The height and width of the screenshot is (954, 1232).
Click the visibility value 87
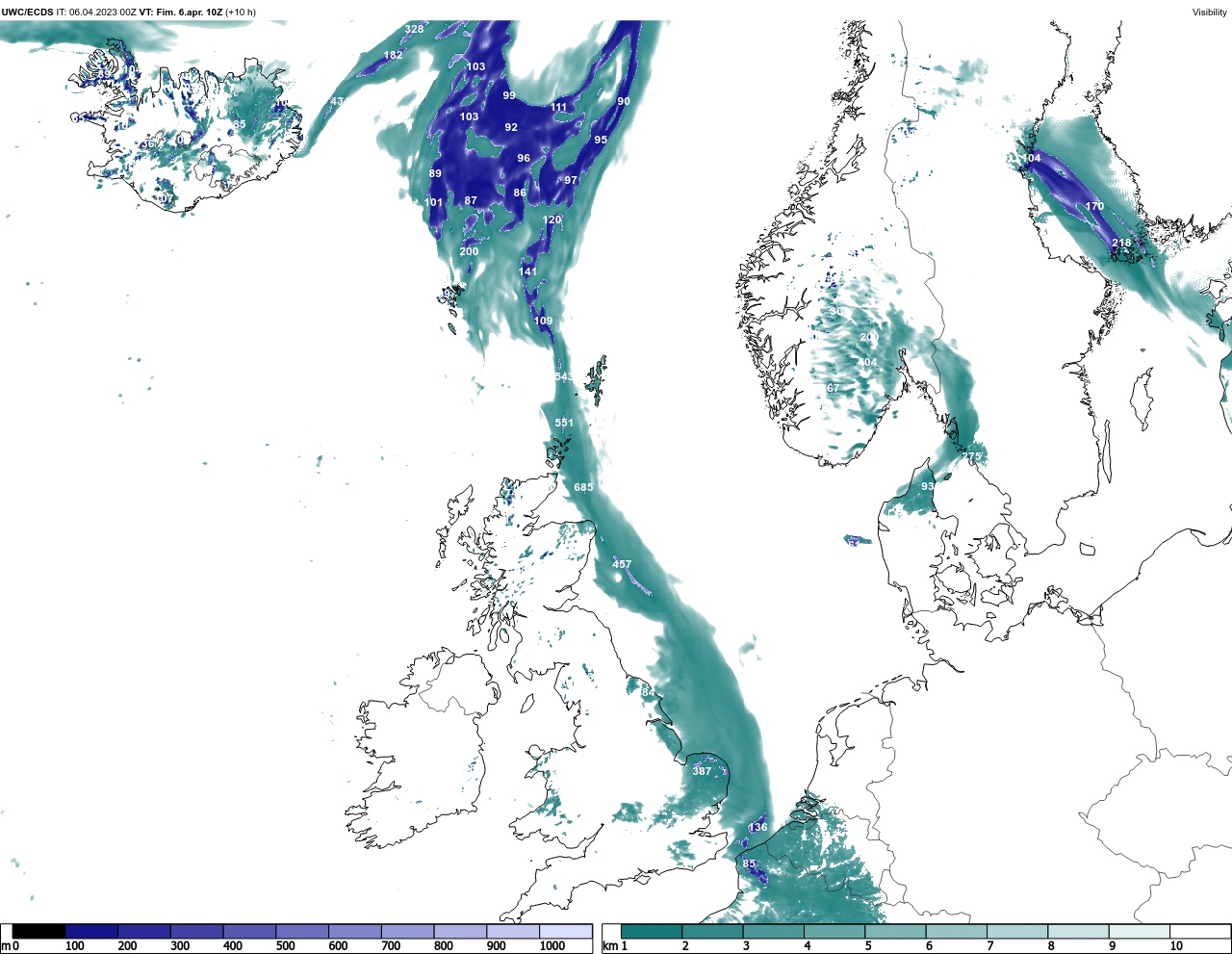coord(471,200)
